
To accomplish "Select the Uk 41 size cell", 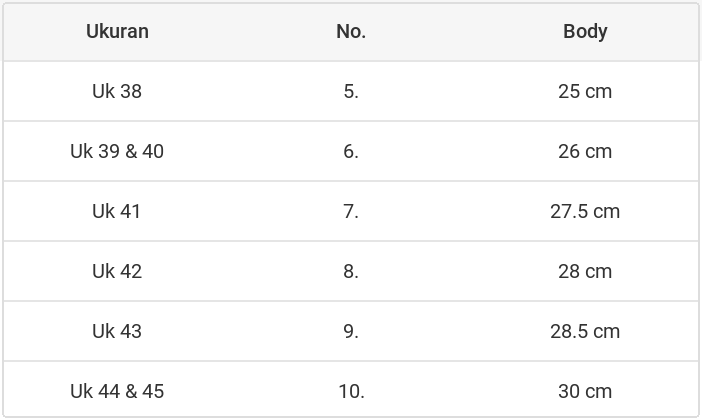I will [x=117, y=211].
